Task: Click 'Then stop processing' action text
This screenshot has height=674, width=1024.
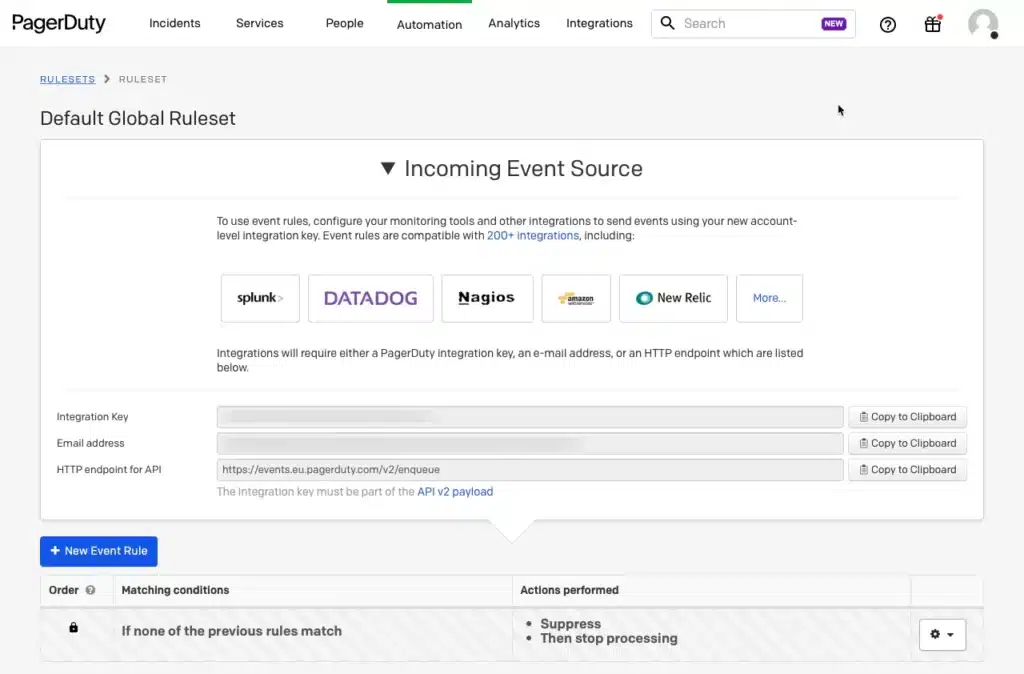Action: pos(609,638)
